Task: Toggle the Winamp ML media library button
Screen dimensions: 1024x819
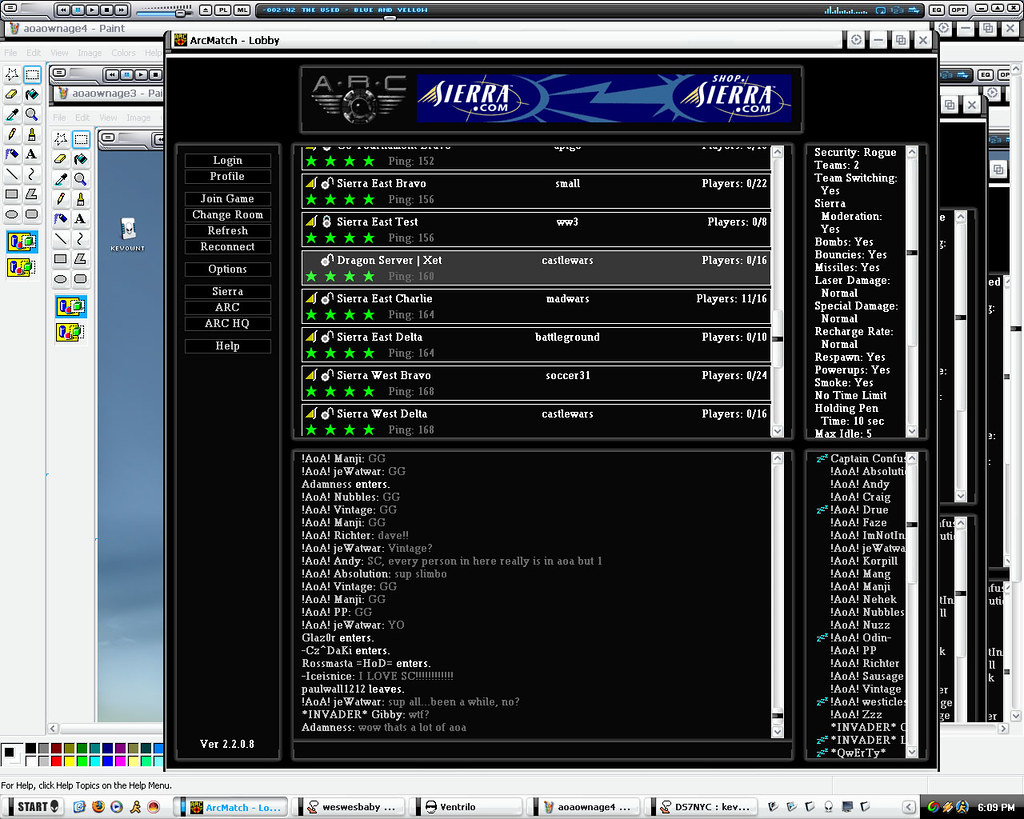Action: (x=241, y=10)
